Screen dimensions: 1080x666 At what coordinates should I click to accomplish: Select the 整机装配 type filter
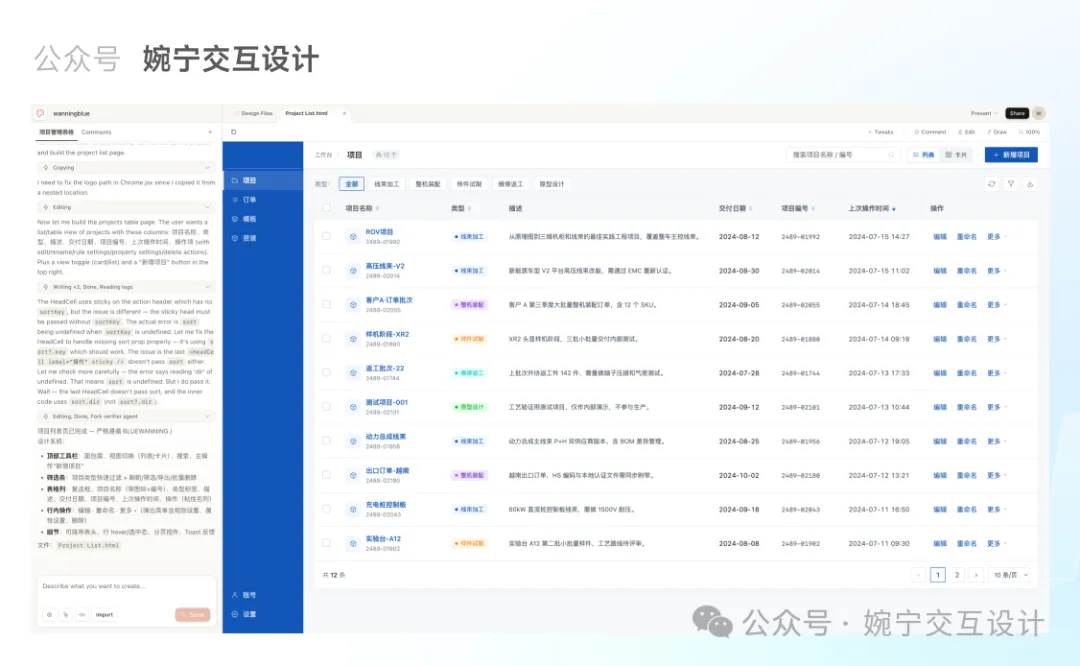[x=428, y=184]
